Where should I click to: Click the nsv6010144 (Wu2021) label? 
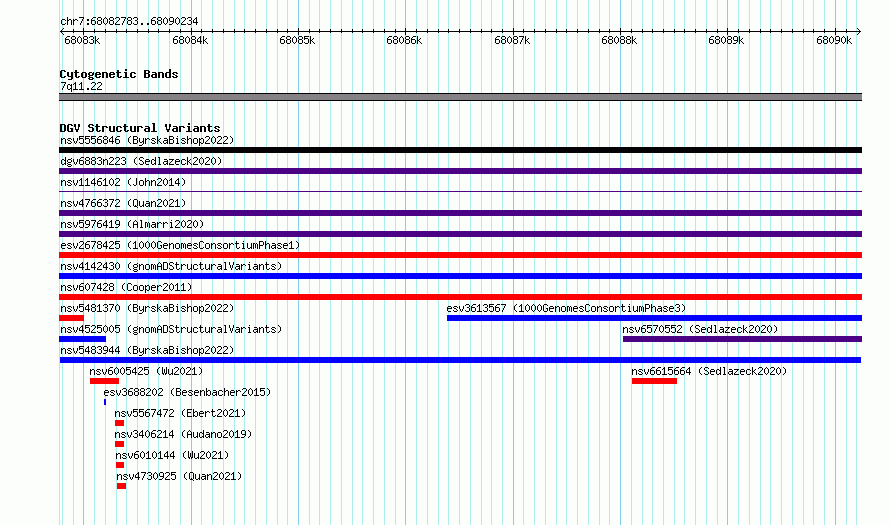pyautogui.click(x=172, y=455)
